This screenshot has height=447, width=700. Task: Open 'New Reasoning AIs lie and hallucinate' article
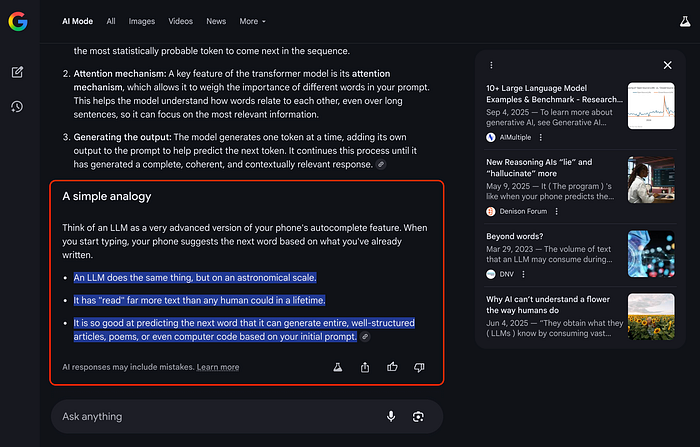[539, 168]
